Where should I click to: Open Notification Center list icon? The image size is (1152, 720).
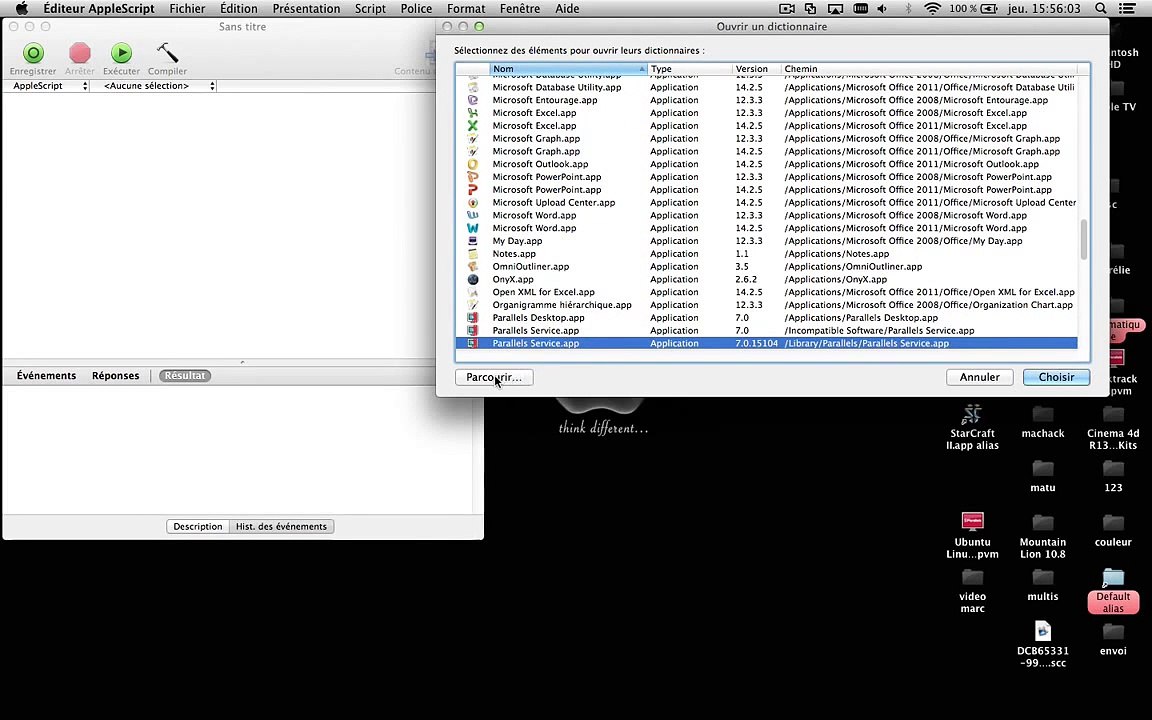click(1127, 9)
